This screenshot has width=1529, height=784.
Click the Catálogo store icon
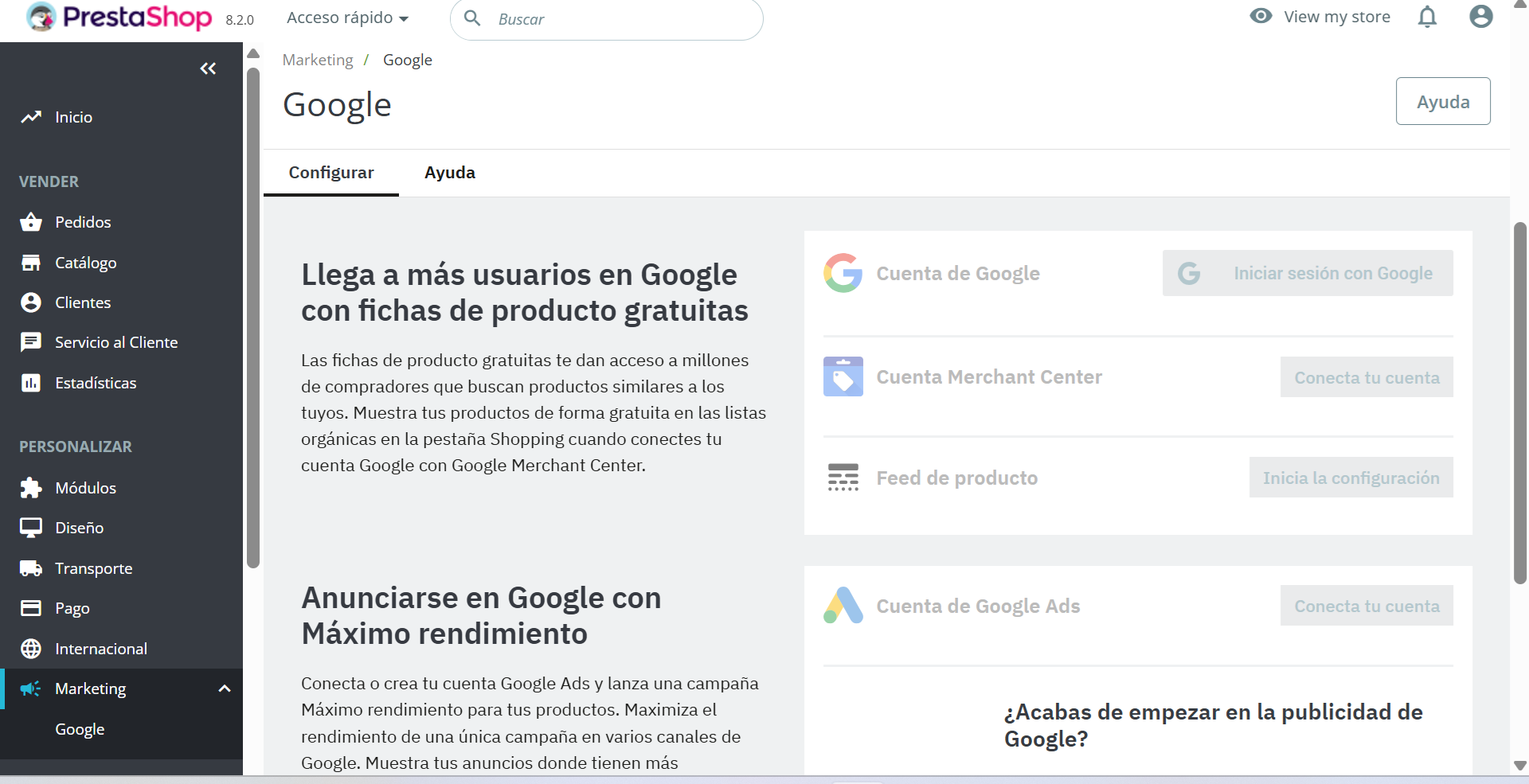pyautogui.click(x=31, y=263)
